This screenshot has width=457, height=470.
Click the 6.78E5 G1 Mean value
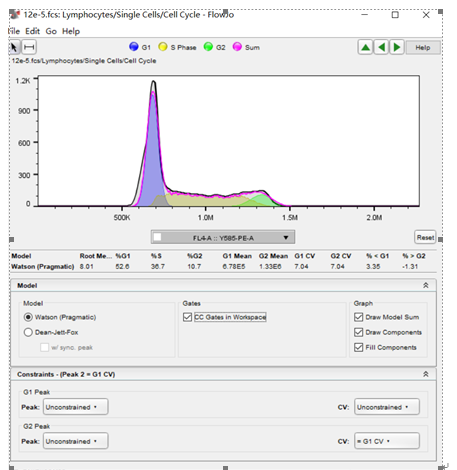tap(234, 267)
